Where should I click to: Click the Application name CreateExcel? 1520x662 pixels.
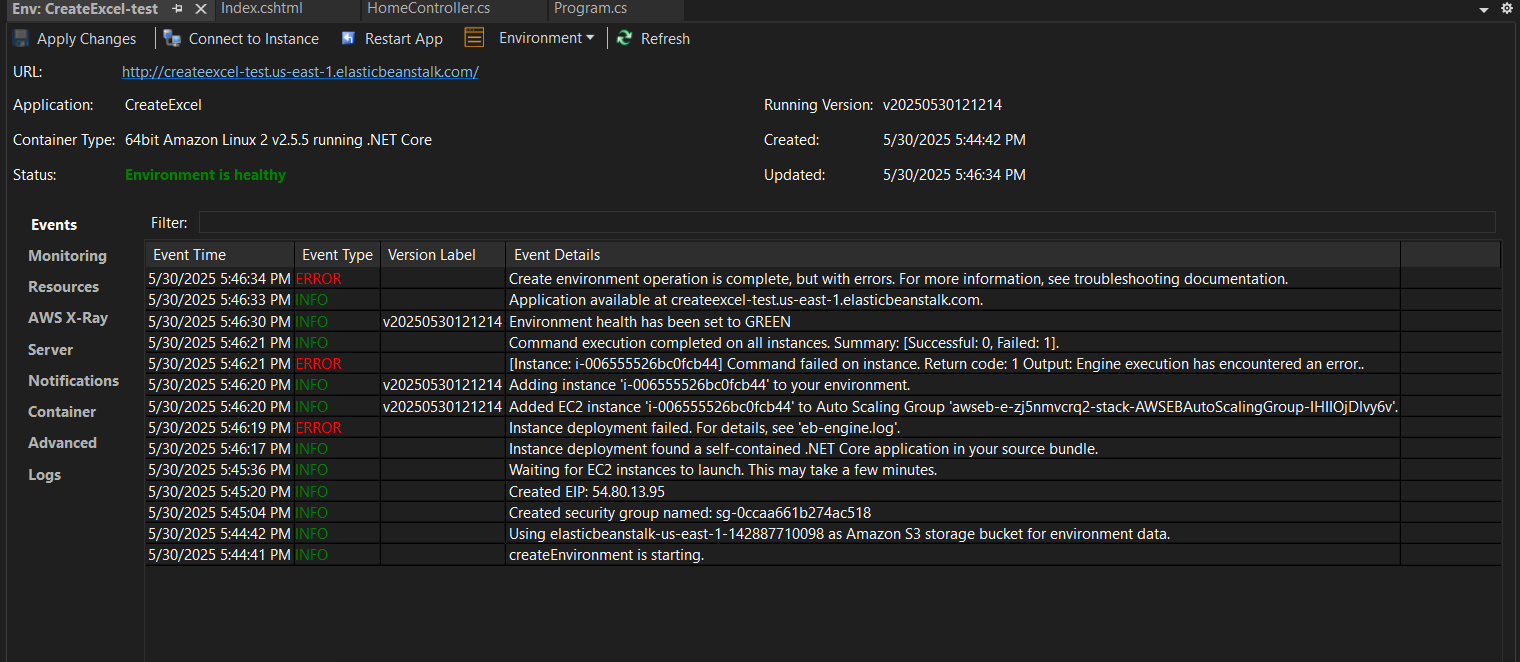(163, 105)
